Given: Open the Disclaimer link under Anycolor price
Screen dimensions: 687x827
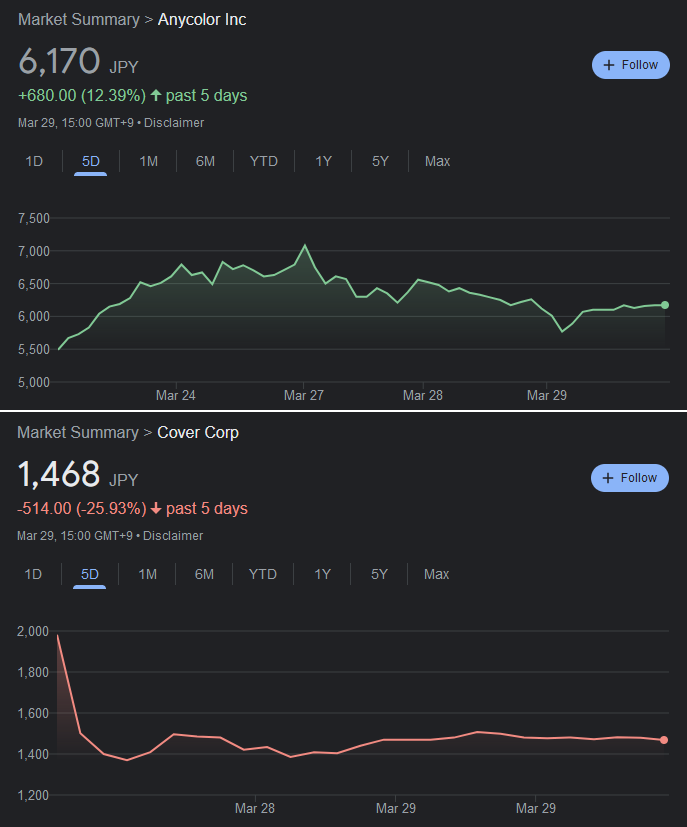Looking at the screenshot, I should pos(174,123).
